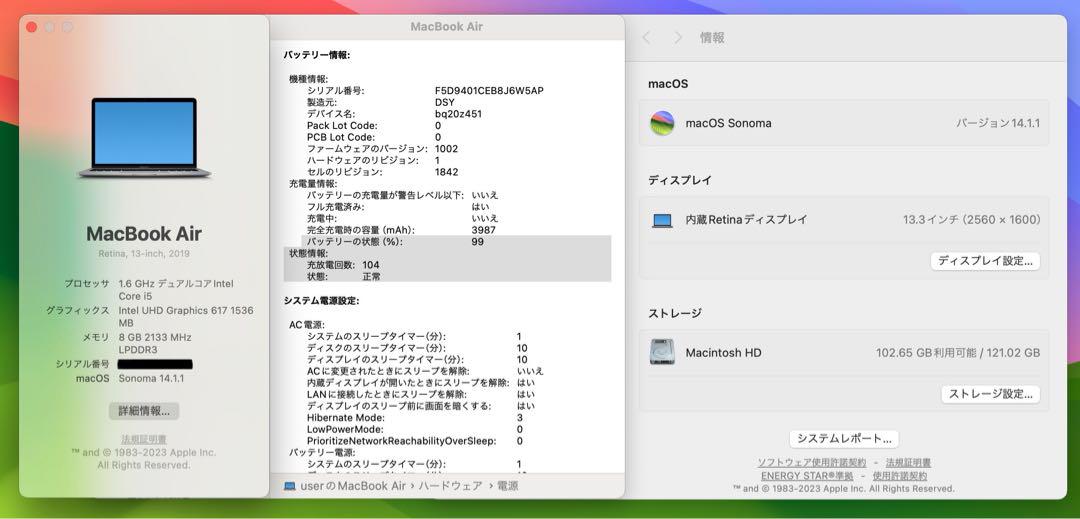The width and height of the screenshot is (1080, 519).
Task: Open ENERGY STAR®準拠 link
Action: tap(807, 476)
